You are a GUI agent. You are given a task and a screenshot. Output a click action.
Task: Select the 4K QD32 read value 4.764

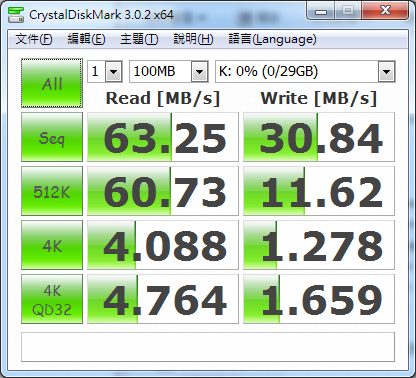pos(163,299)
